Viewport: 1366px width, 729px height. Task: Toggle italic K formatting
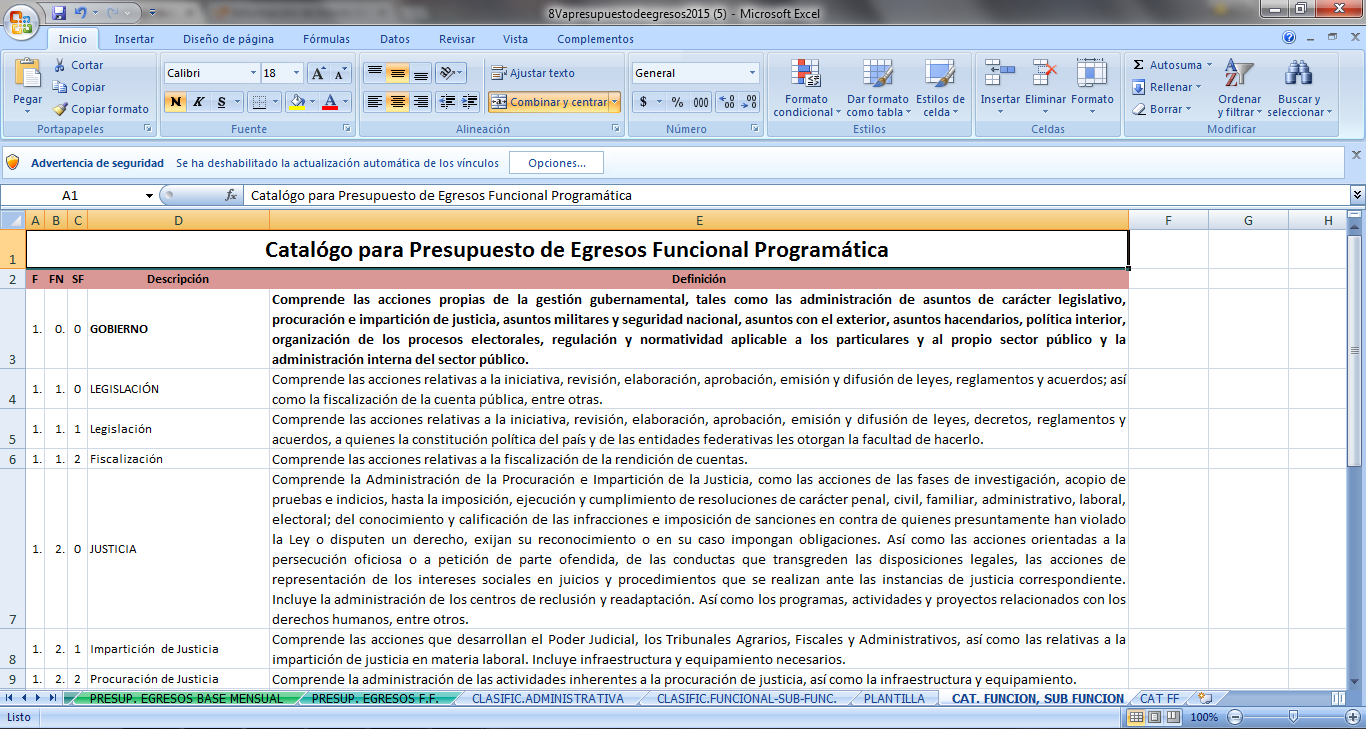tap(198, 102)
